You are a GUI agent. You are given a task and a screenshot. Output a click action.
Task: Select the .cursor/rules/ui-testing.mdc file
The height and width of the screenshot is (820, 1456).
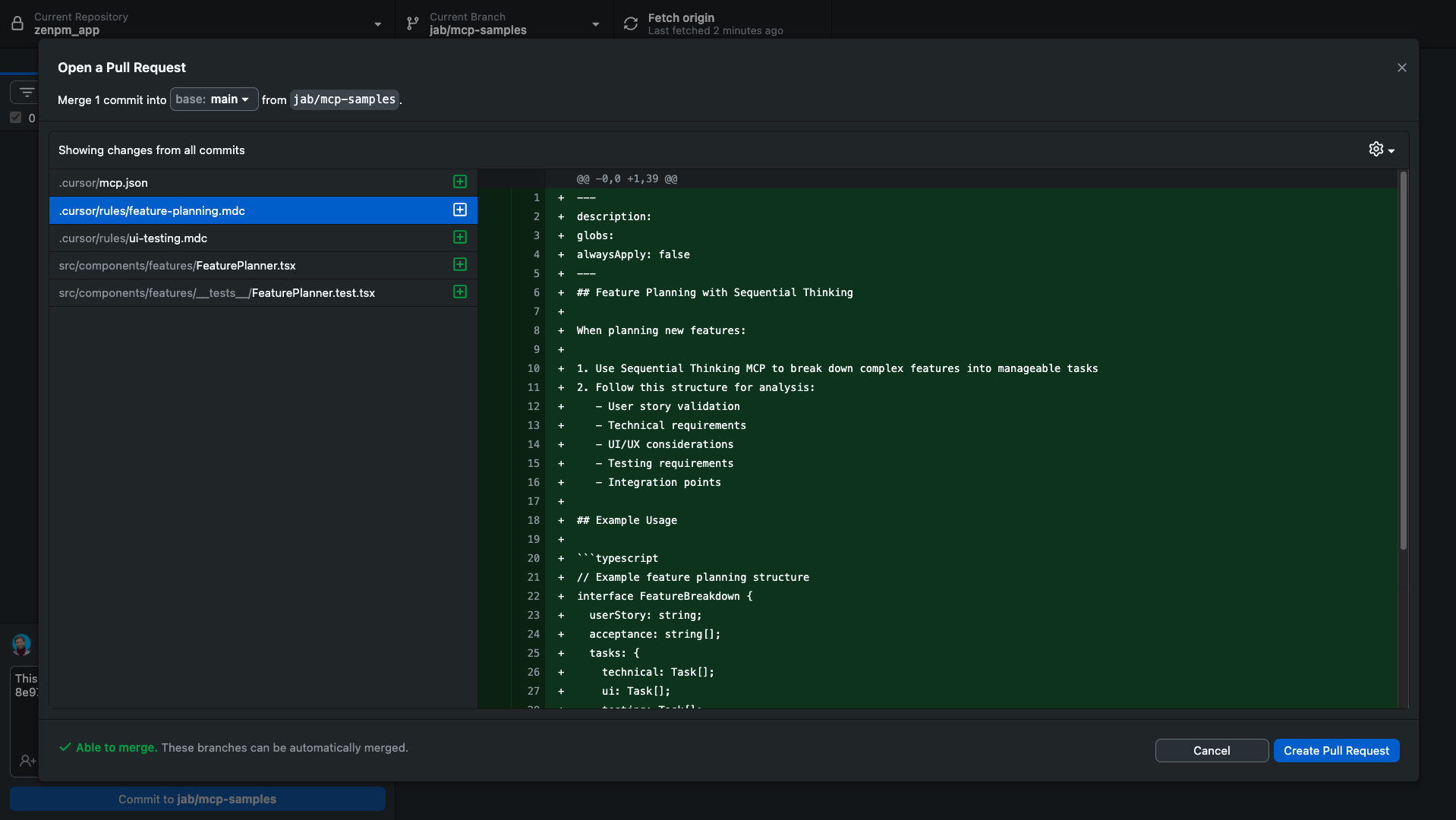[x=263, y=238]
